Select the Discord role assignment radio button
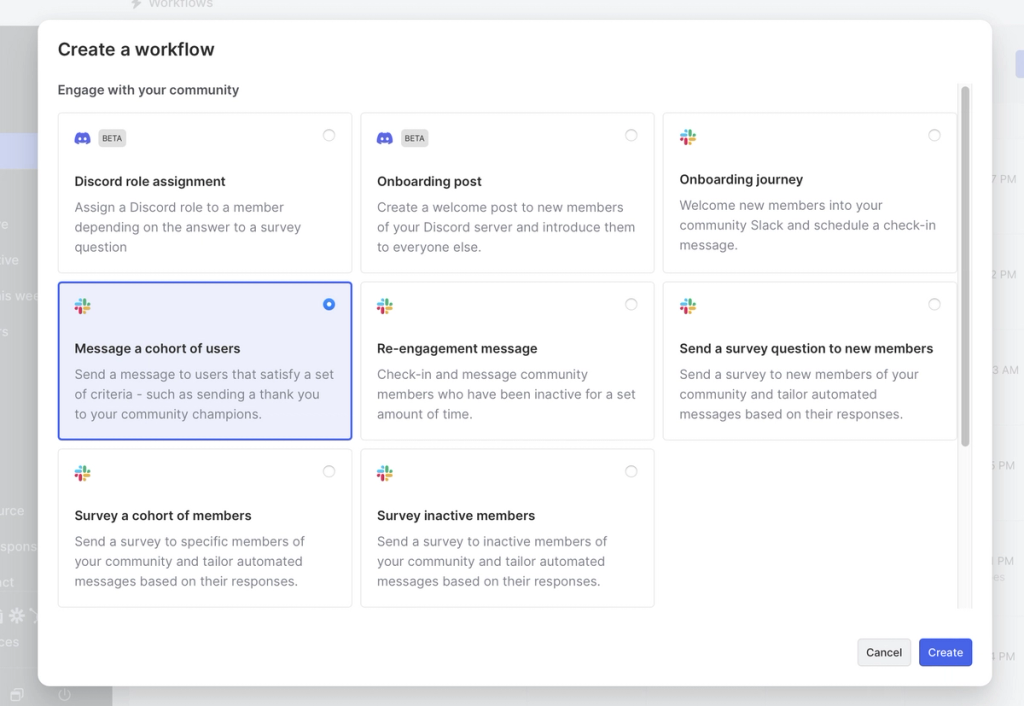Image resolution: width=1024 pixels, height=706 pixels. (x=329, y=135)
